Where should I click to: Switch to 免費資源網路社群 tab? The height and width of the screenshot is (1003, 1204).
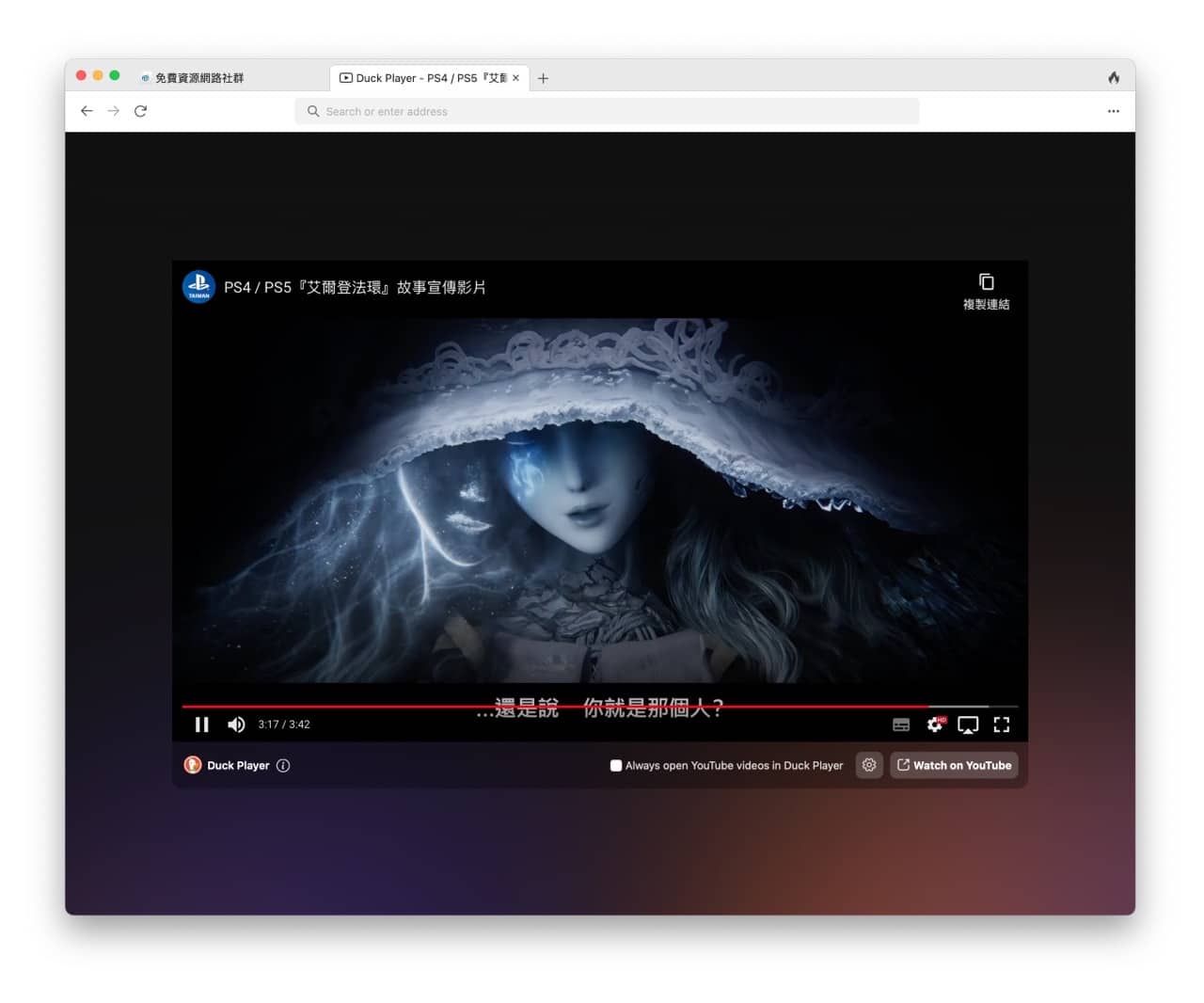pyautogui.click(x=230, y=78)
